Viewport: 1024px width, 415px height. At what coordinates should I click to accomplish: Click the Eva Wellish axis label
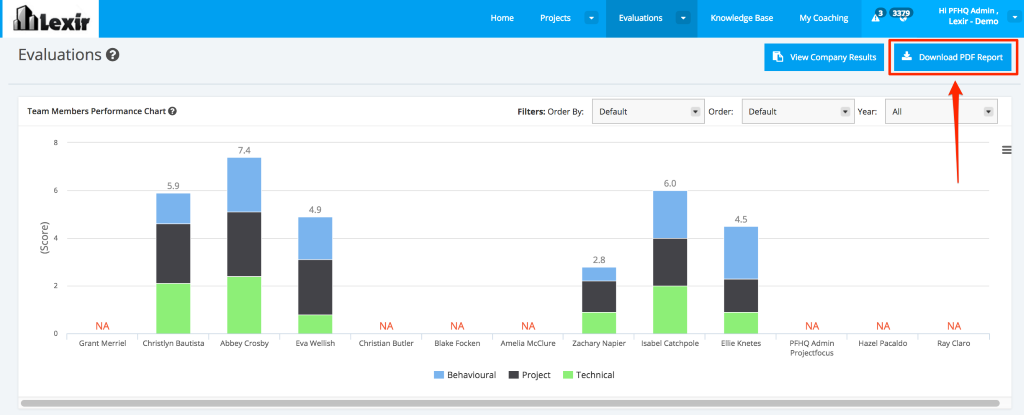(315, 343)
